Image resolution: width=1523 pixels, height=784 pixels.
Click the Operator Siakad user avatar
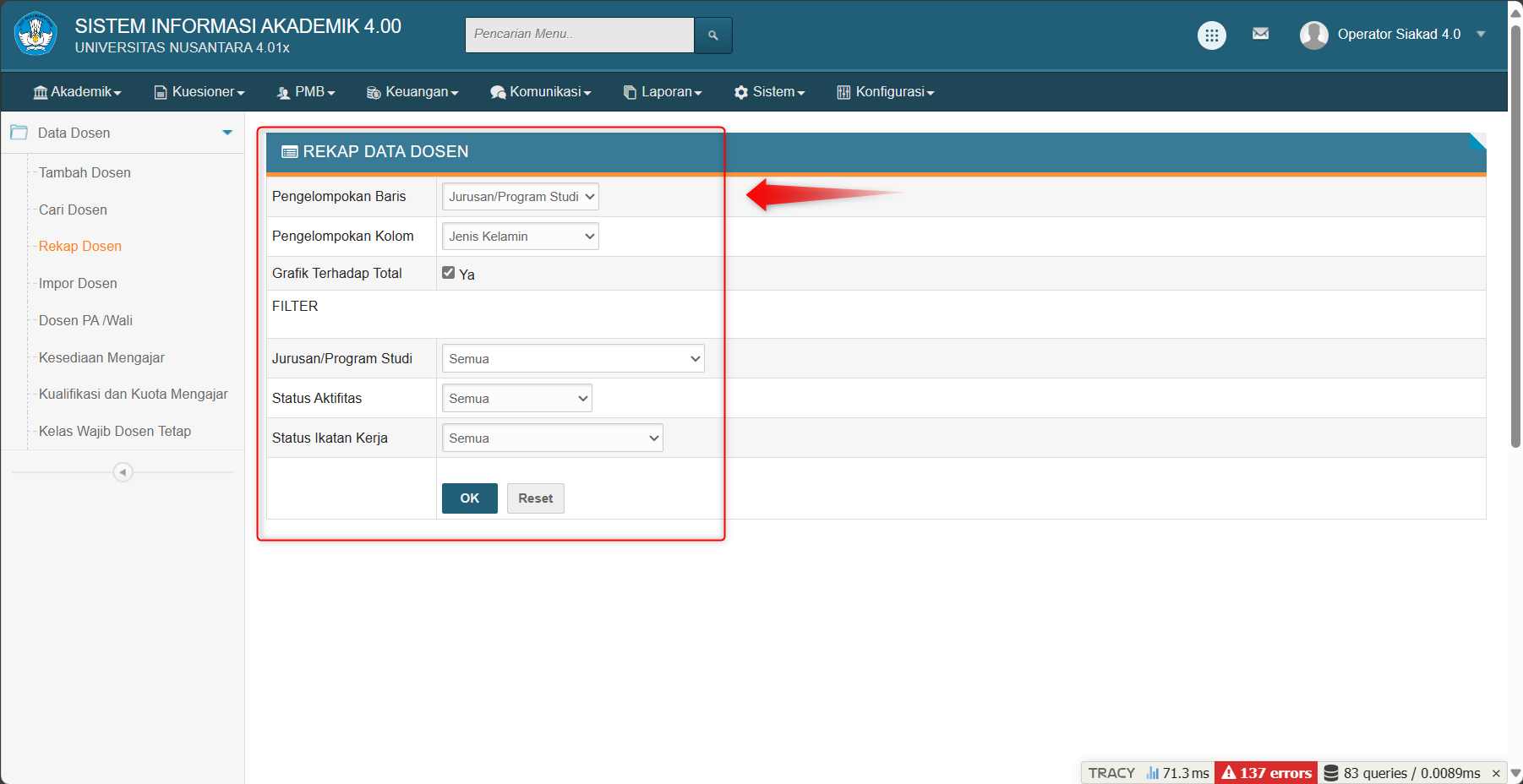point(1313,35)
